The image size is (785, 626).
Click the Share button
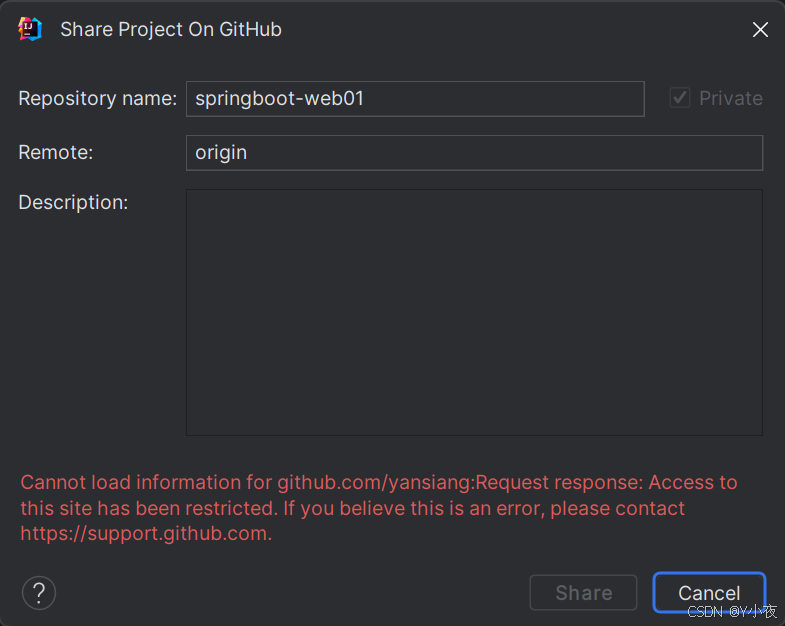583,593
